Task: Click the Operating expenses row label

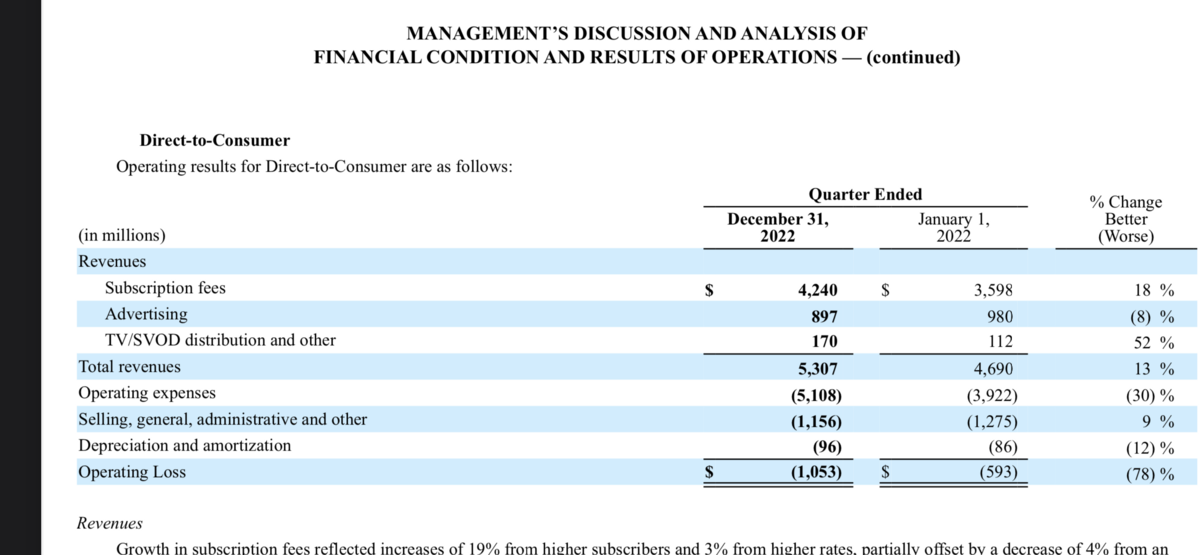Action: (147, 393)
